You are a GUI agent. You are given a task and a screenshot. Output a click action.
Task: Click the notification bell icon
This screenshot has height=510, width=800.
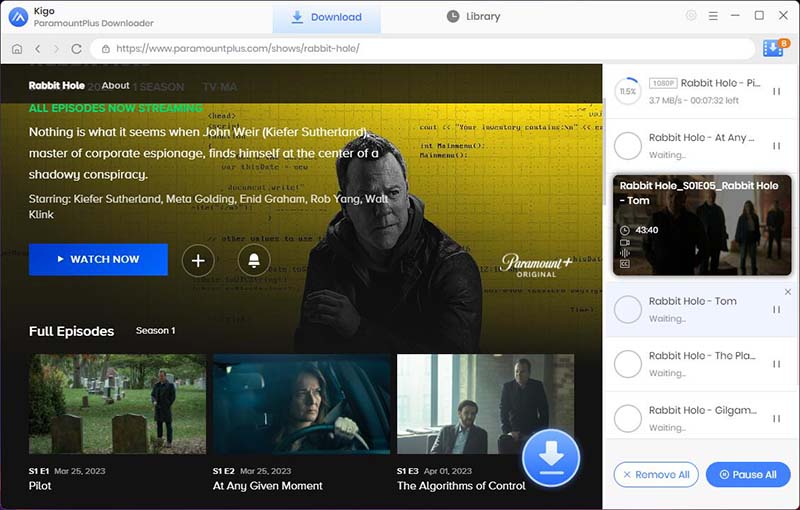point(254,261)
